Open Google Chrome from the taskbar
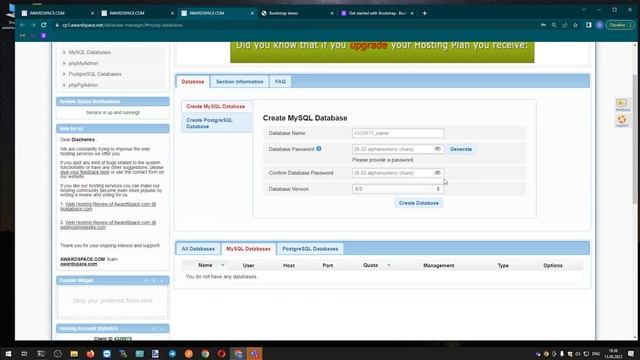Viewport: 640px width, 360px height. 205,353
